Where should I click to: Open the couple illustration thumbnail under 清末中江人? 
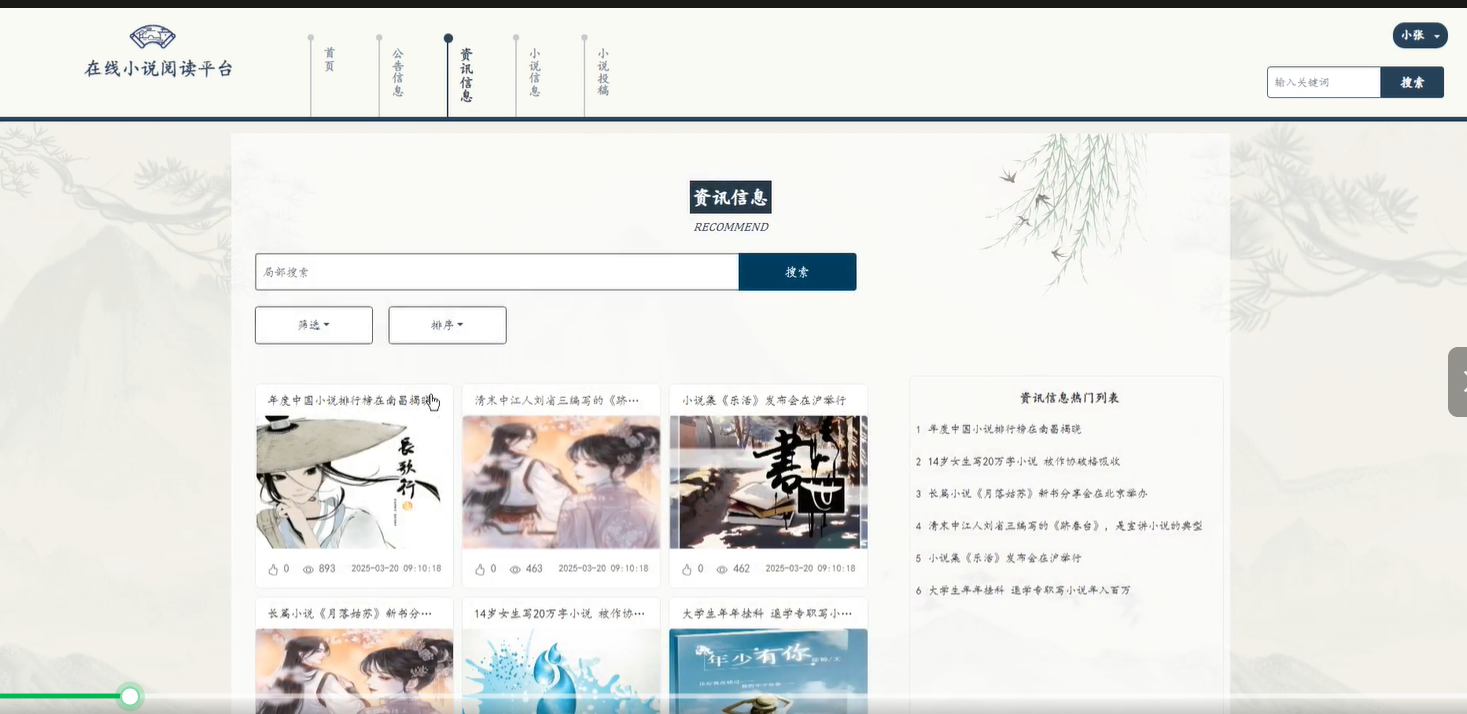[x=561, y=482]
